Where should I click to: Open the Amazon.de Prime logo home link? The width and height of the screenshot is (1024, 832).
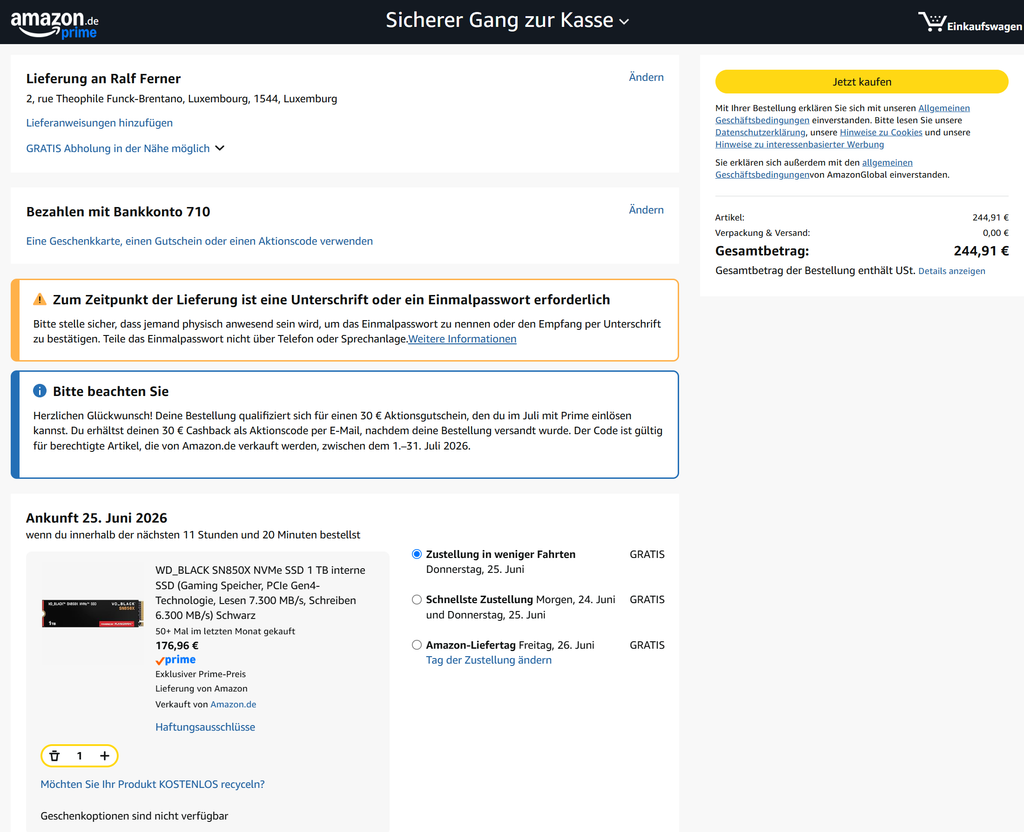[55, 24]
